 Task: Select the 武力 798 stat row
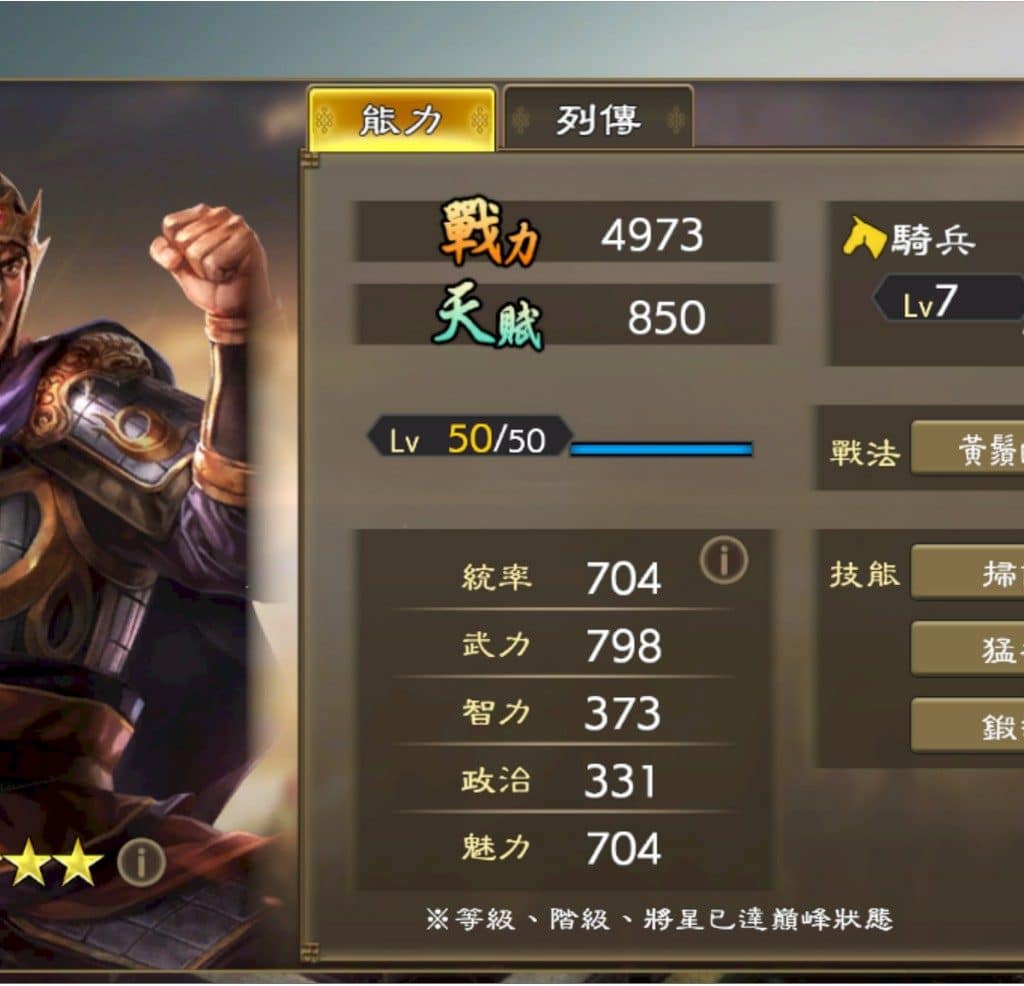(562, 645)
